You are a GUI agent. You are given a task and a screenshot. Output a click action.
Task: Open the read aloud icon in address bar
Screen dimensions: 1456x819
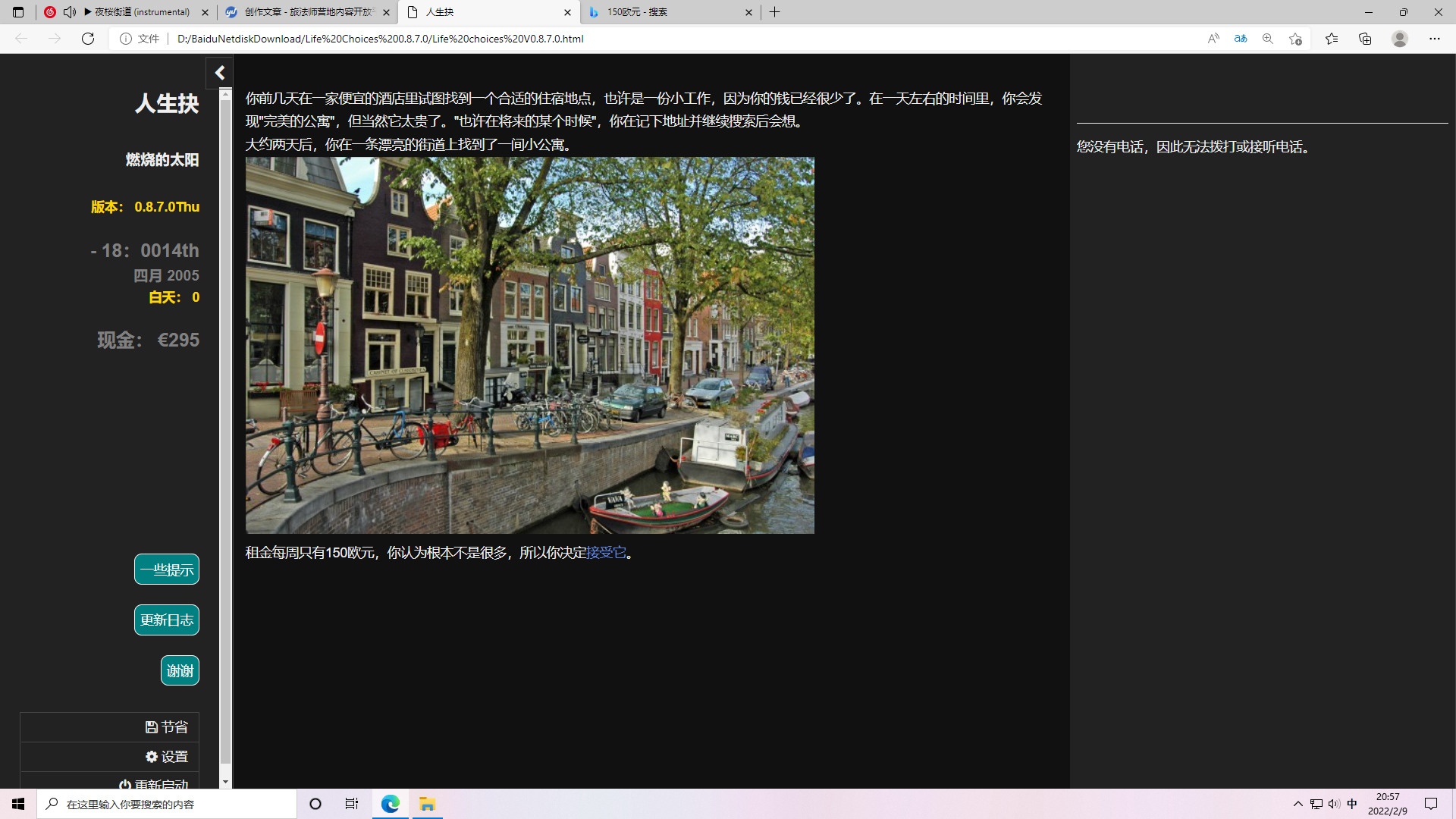[x=1213, y=39]
